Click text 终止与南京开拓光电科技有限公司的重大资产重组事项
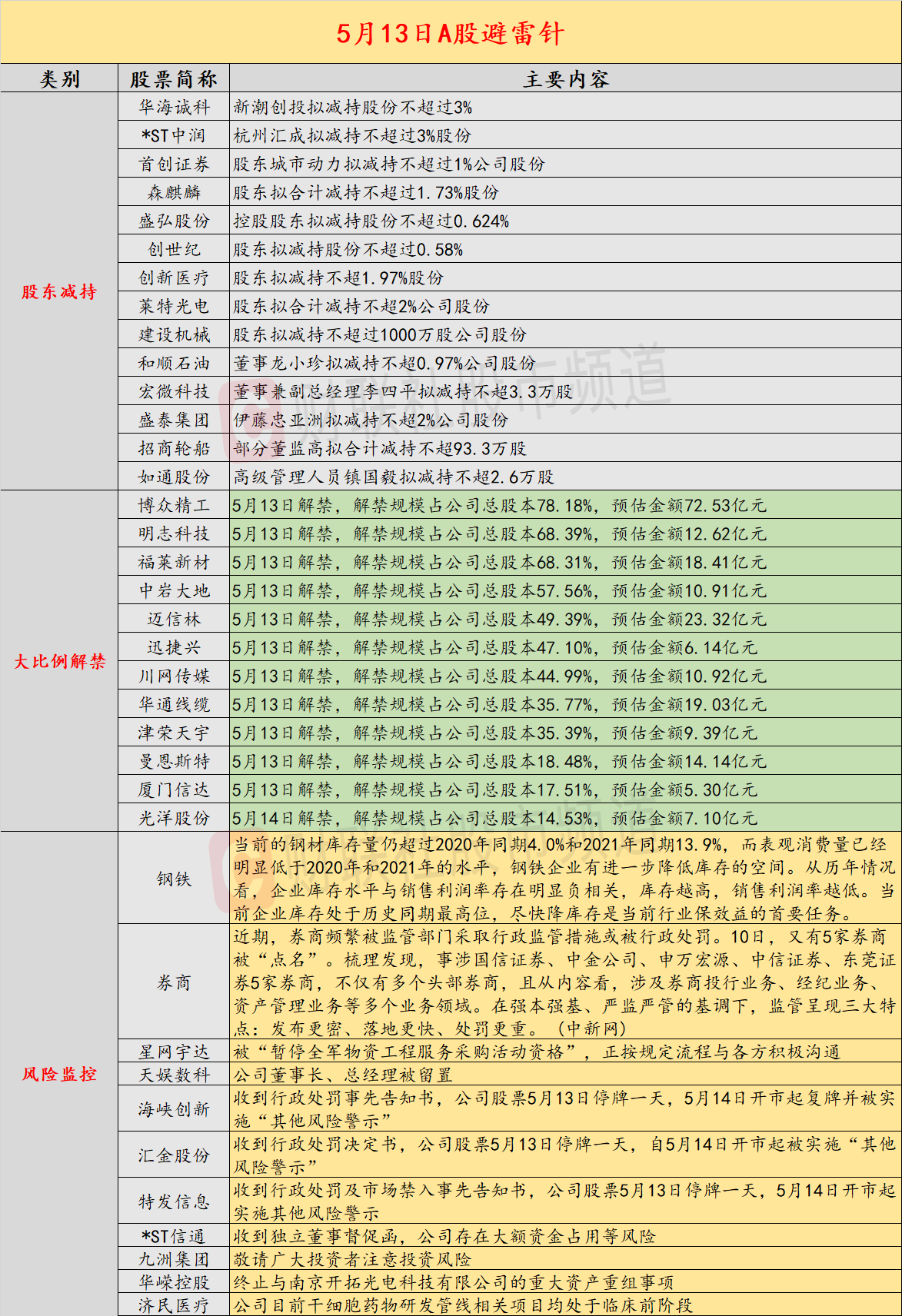Screen dimensions: 902x1316 point(454,1282)
